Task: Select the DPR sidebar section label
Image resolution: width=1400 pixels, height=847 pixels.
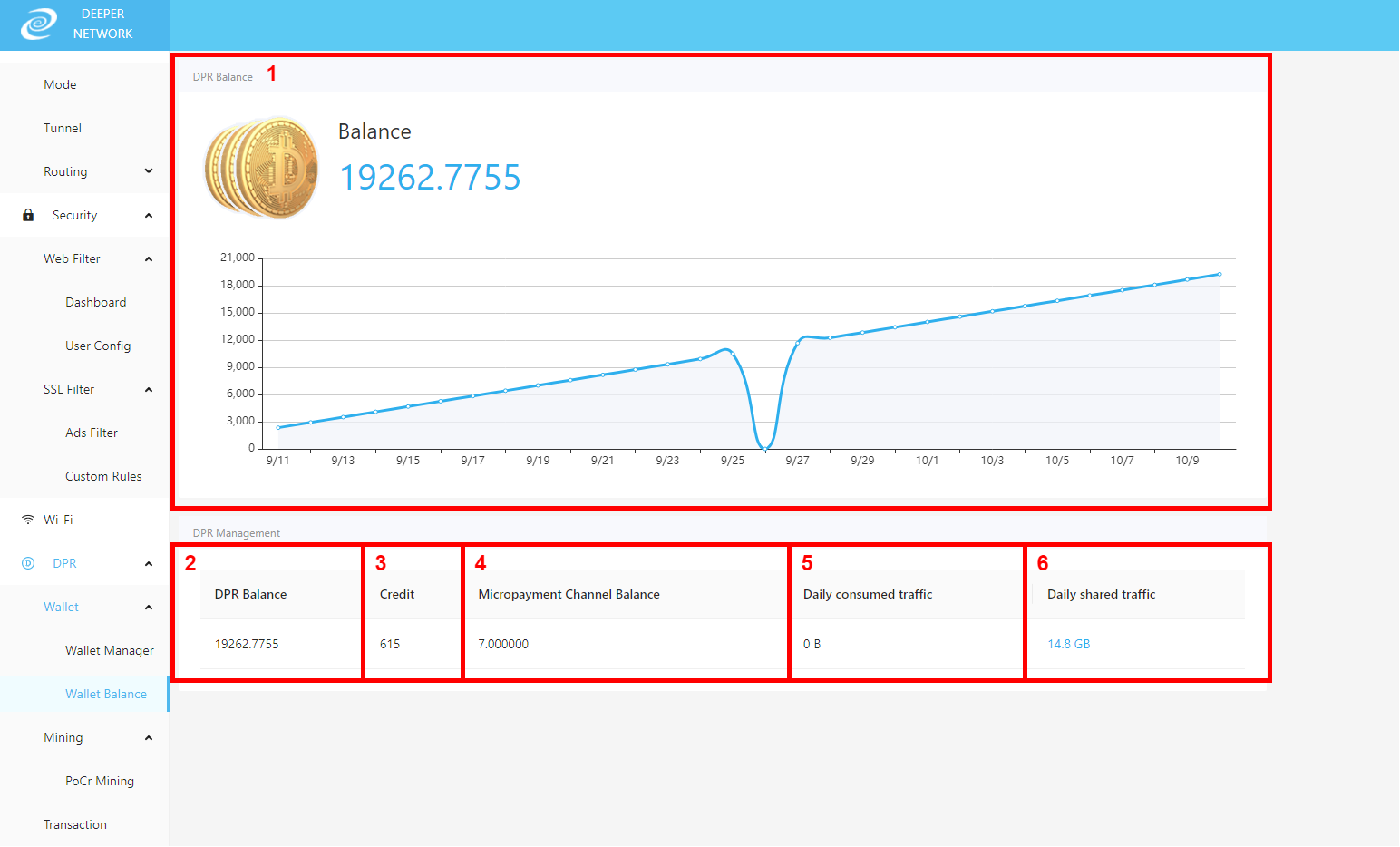Action: click(64, 563)
